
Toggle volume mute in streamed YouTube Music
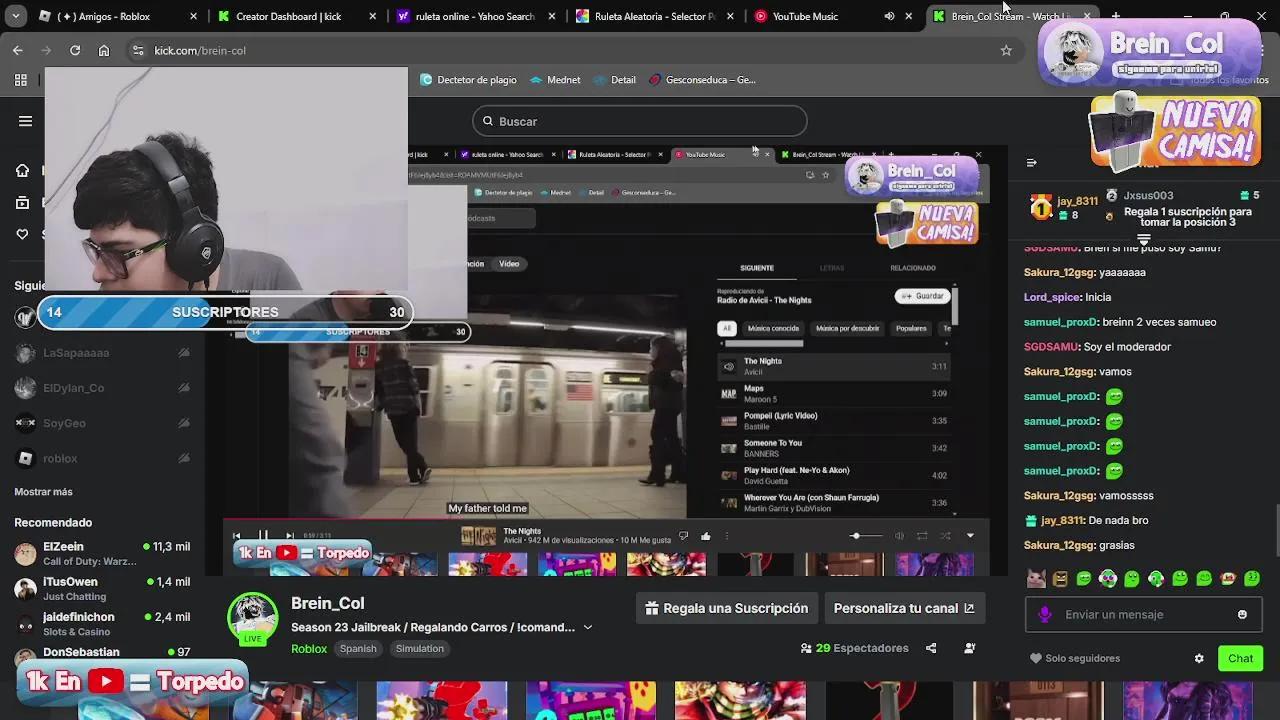(x=899, y=536)
